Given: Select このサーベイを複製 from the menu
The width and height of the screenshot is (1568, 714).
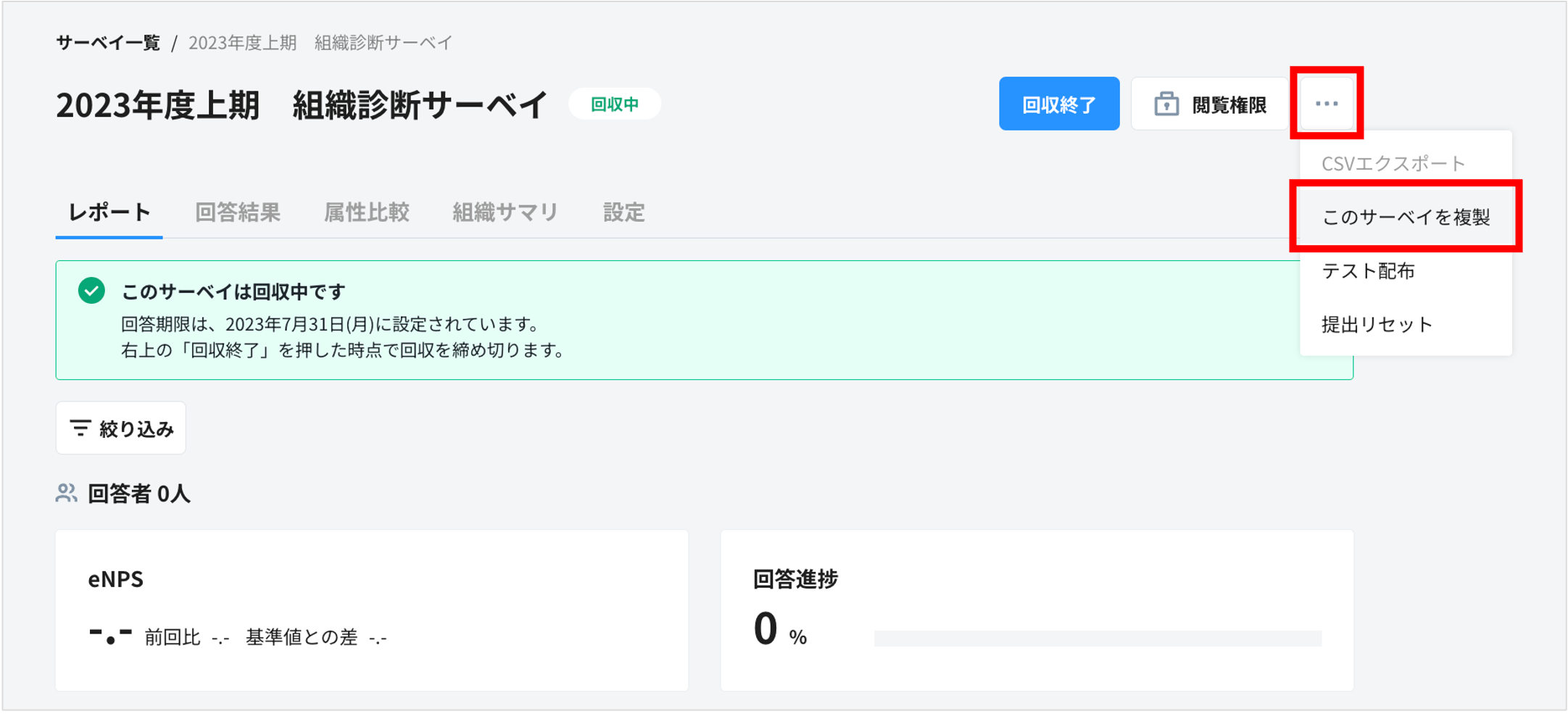Looking at the screenshot, I should [x=1405, y=216].
